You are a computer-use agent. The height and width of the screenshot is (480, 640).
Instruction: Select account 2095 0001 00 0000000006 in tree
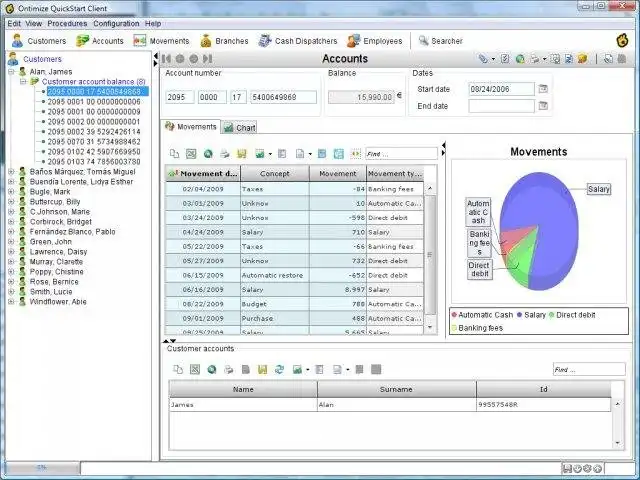pyautogui.click(x=94, y=102)
